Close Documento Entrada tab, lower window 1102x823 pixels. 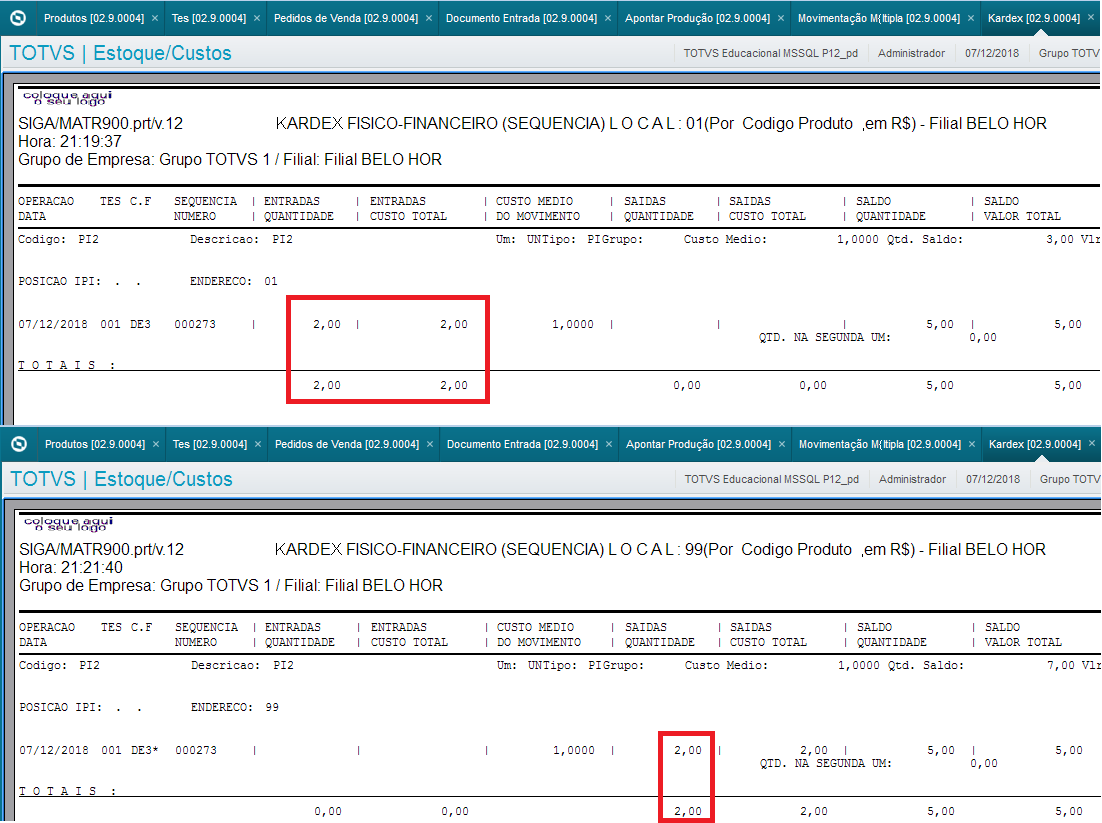click(x=609, y=444)
